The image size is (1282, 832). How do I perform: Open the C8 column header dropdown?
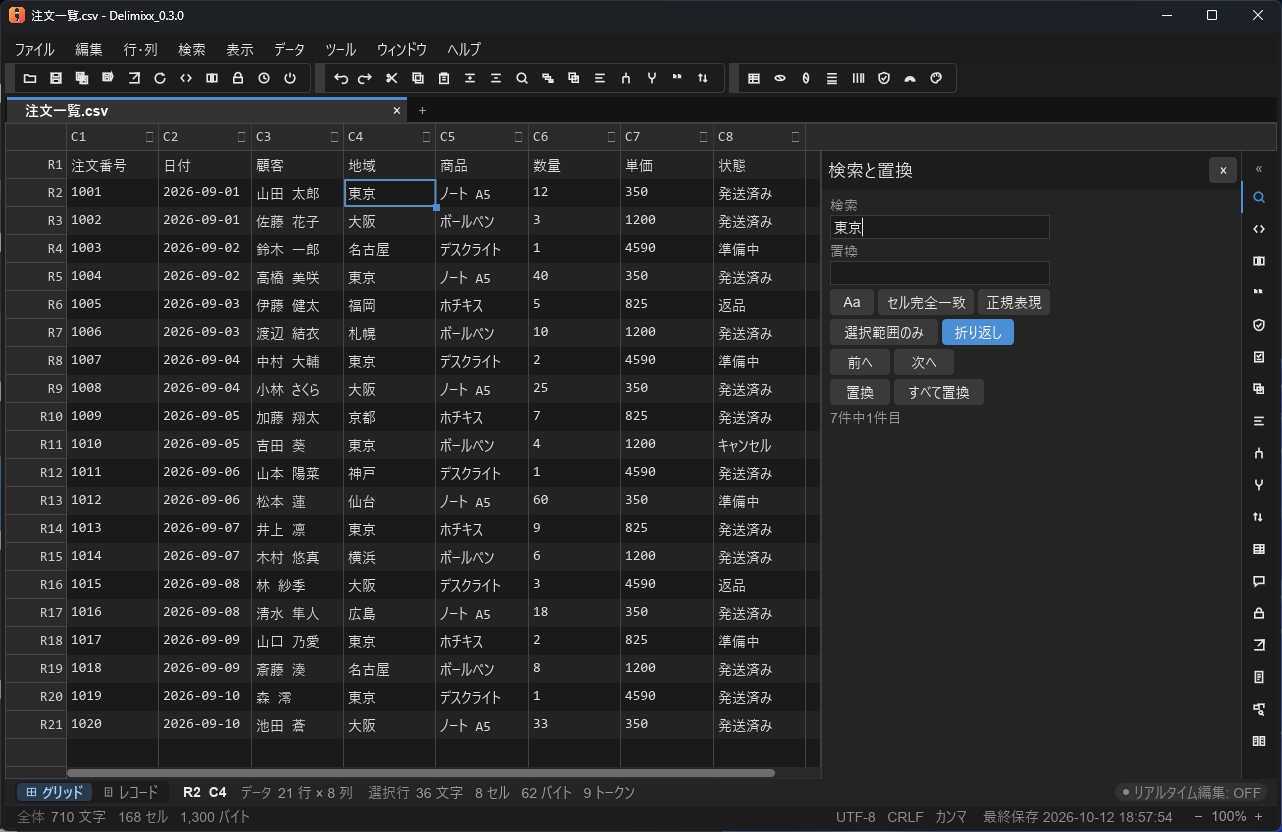[796, 137]
